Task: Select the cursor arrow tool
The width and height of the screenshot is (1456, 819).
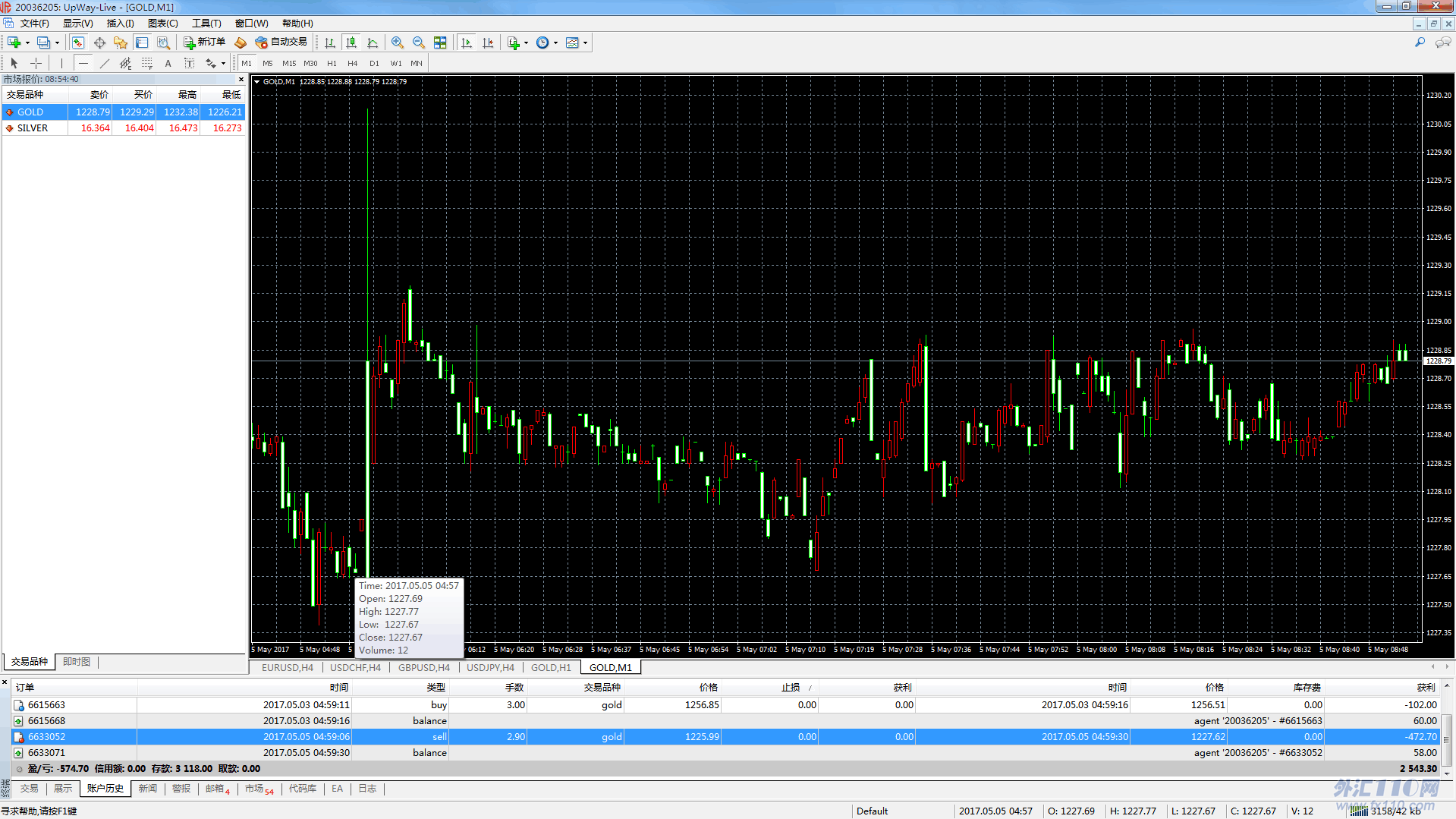Action: click(14, 63)
